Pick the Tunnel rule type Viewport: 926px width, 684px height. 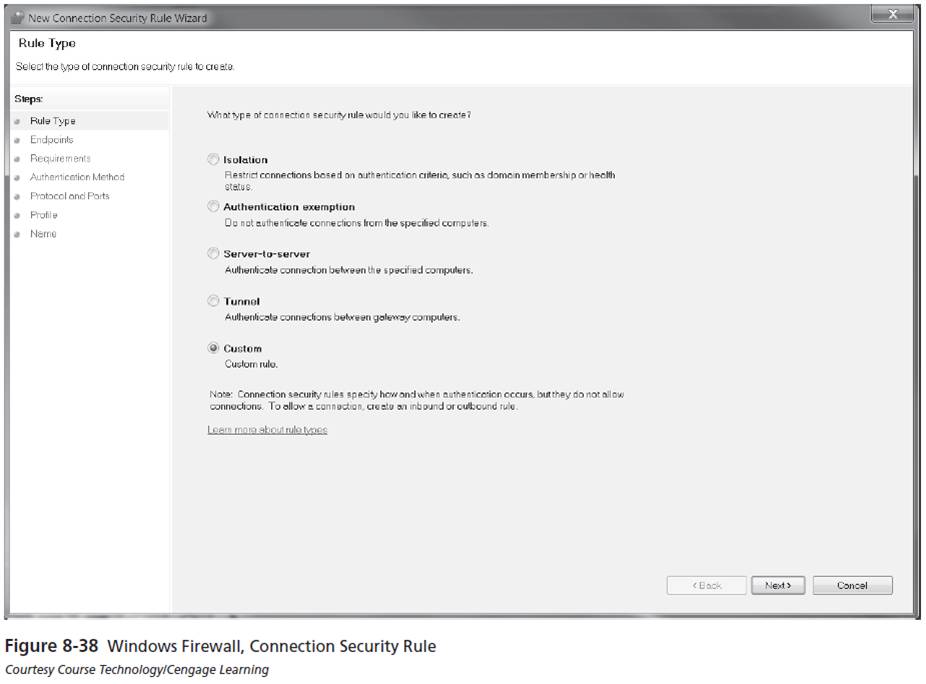pos(213,301)
